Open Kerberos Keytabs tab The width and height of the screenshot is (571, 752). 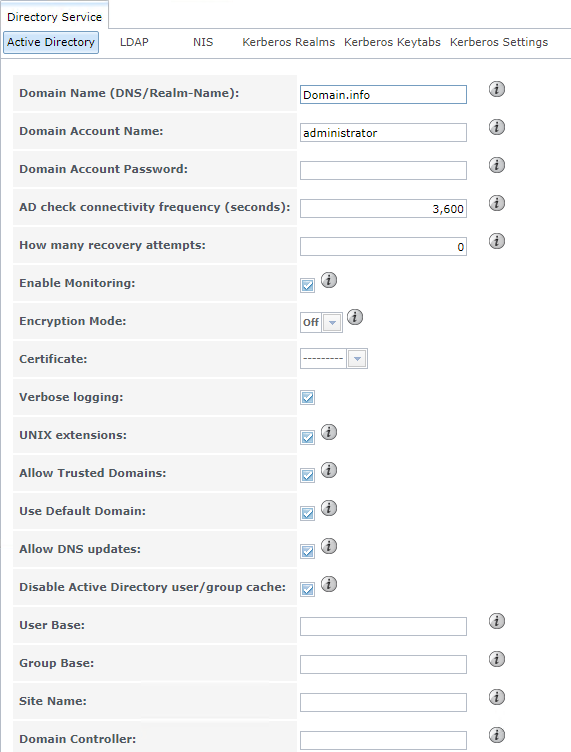(x=392, y=42)
